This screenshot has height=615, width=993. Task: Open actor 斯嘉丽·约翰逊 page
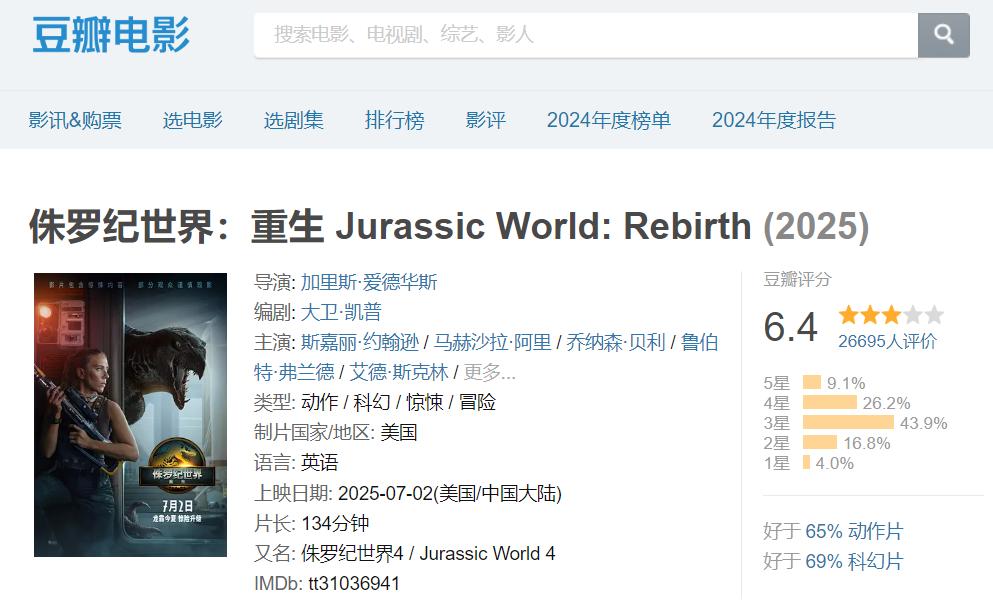click(360, 343)
